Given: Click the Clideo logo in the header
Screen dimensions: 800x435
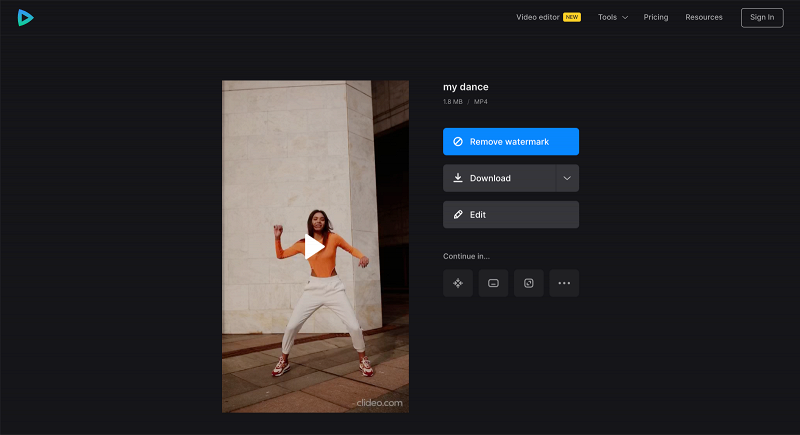Looking at the screenshot, I should pos(25,17).
